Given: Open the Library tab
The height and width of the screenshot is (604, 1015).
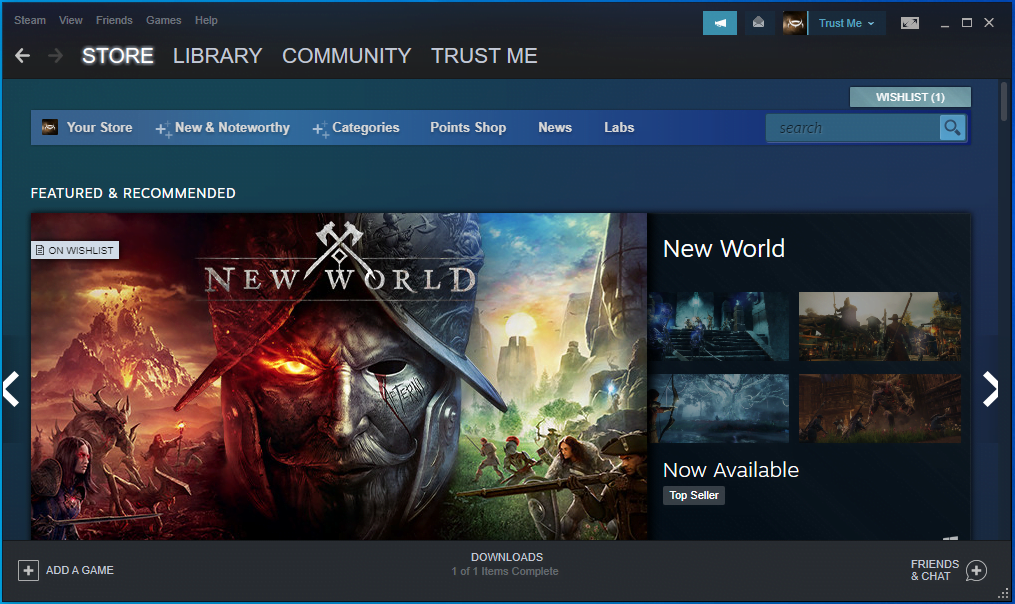Looking at the screenshot, I should (217, 56).
